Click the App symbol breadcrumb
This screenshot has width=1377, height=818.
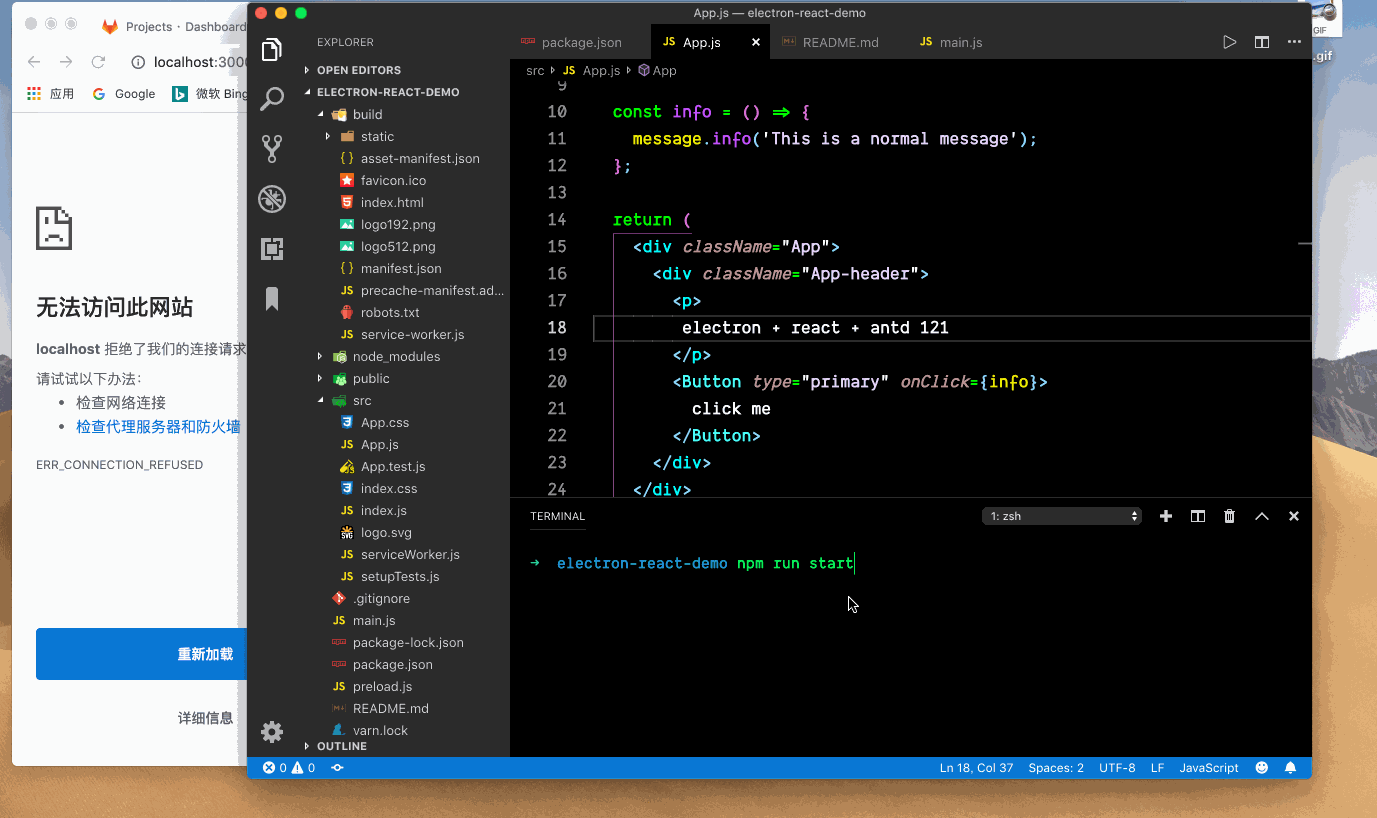[x=657, y=71]
